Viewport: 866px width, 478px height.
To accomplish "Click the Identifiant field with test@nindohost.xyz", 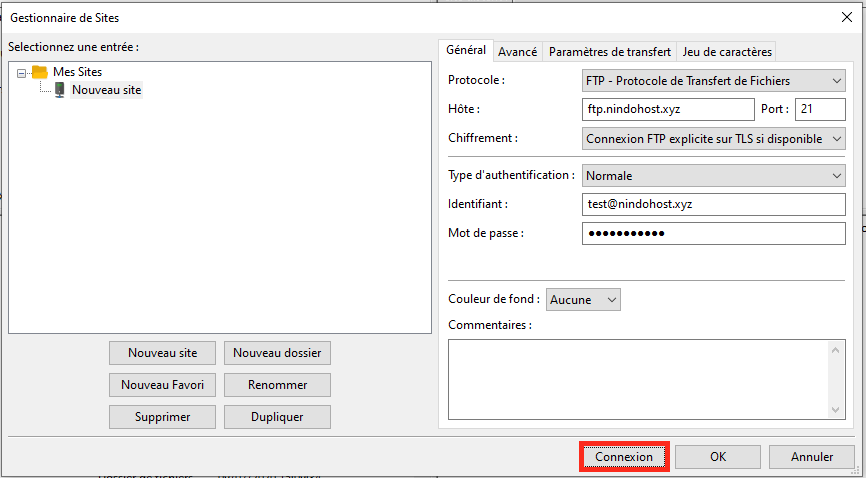I will 714,204.
